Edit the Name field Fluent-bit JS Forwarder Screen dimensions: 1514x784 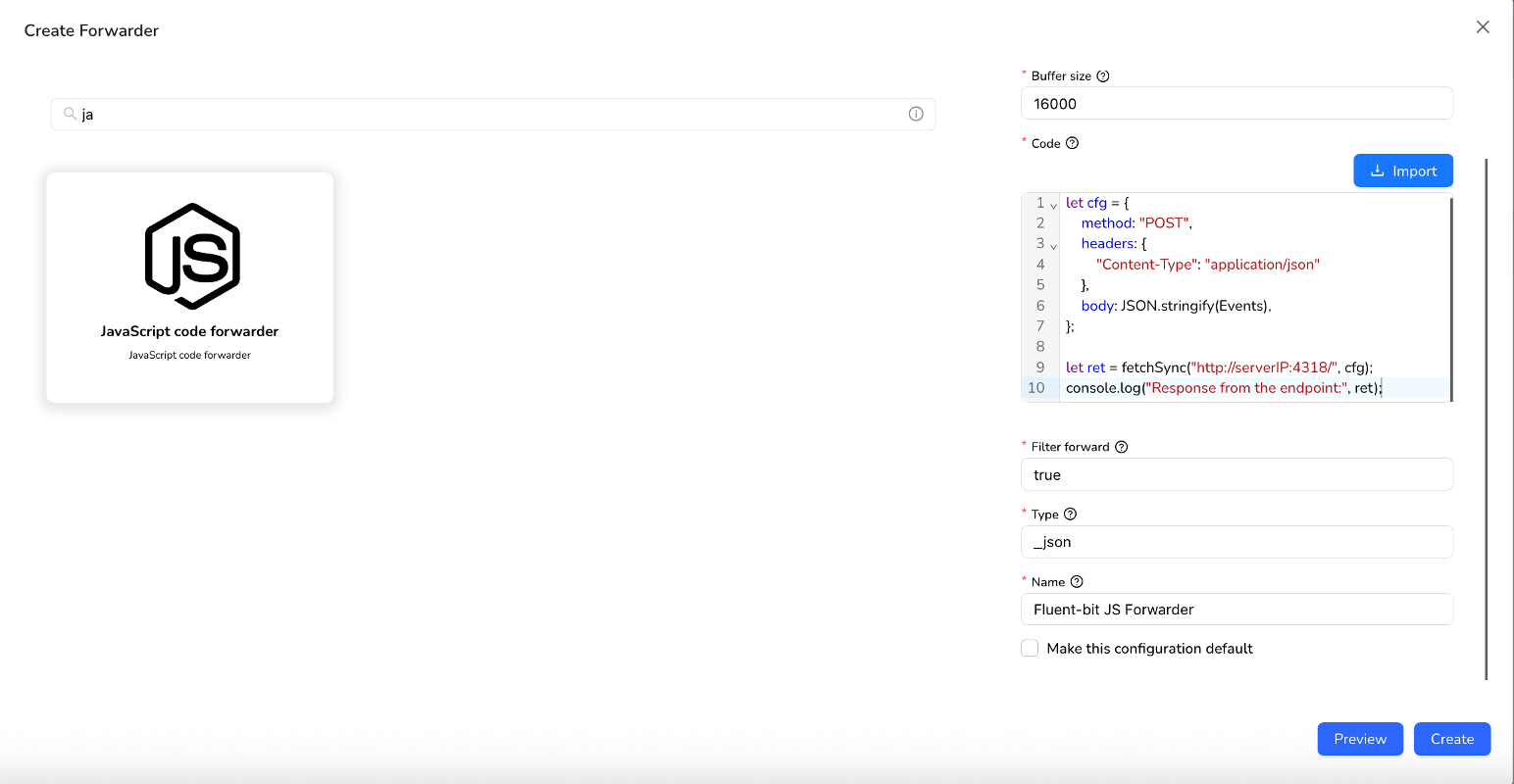(x=1236, y=610)
